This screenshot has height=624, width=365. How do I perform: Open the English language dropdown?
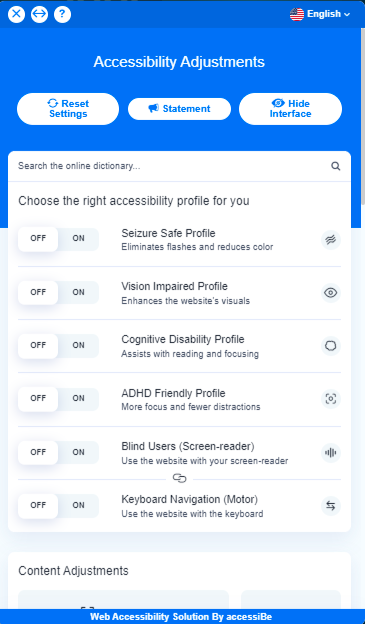pos(320,14)
